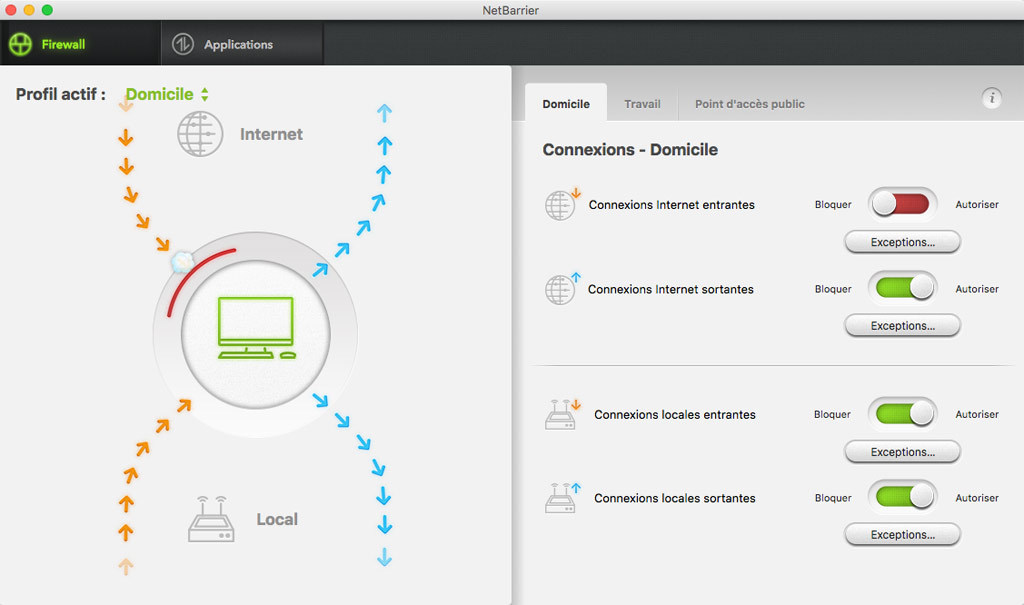Click the Local router icon in the diagram

pyautogui.click(x=211, y=519)
